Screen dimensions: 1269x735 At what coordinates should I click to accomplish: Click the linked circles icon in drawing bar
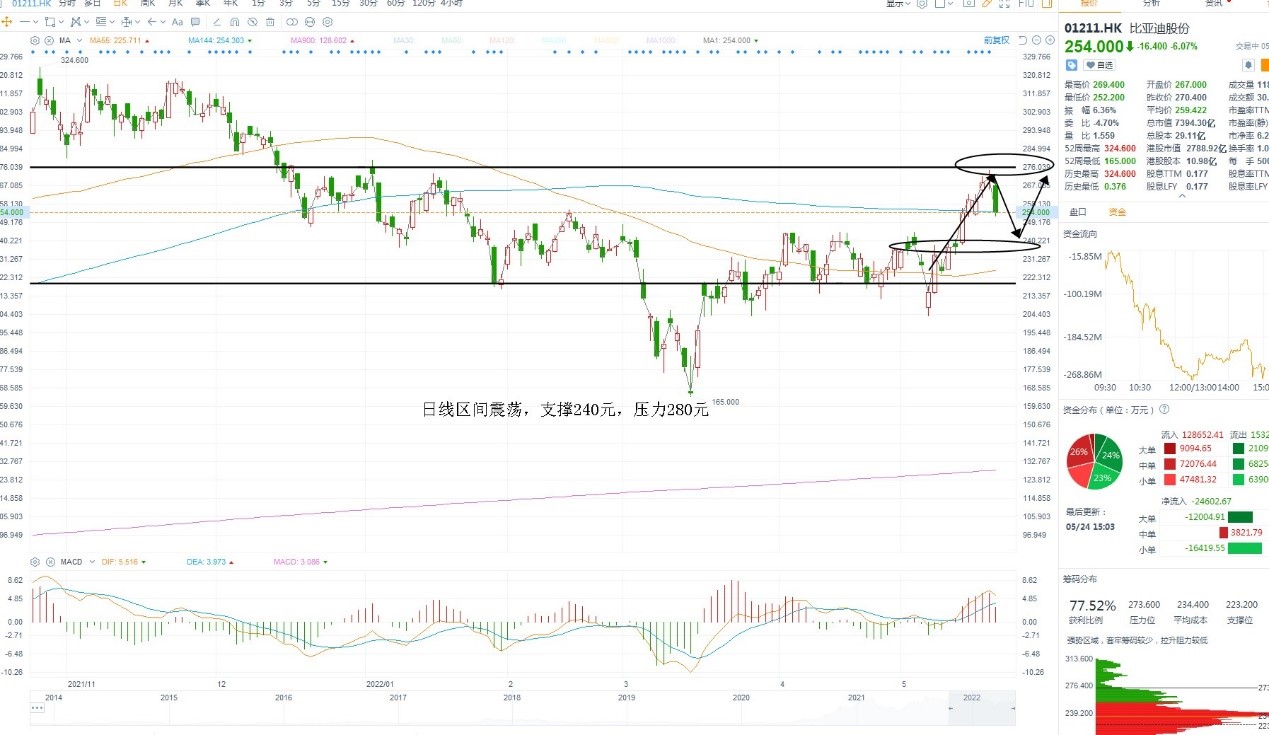292,22
